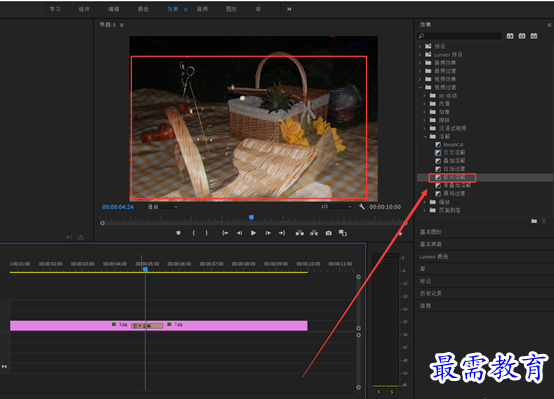Open the 1/2 playback resolution dropdown

point(336,207)
